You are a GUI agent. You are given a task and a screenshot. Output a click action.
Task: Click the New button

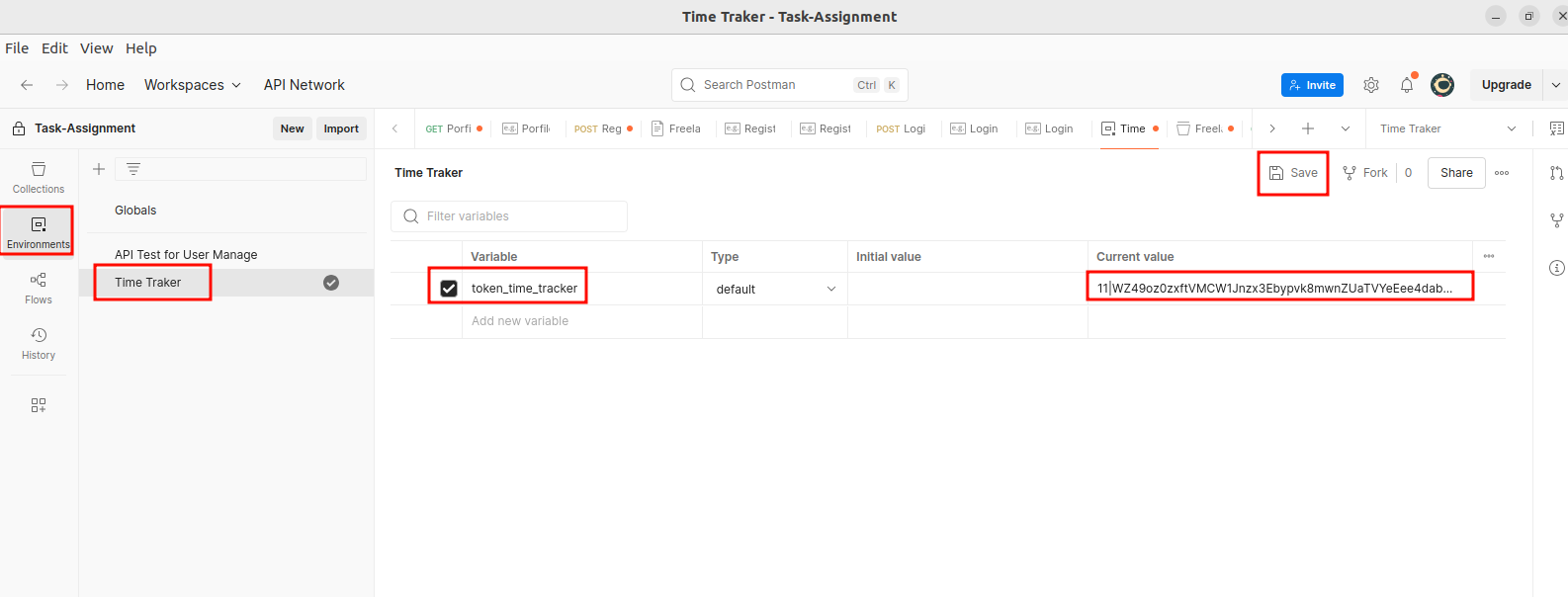click(293, 128)
